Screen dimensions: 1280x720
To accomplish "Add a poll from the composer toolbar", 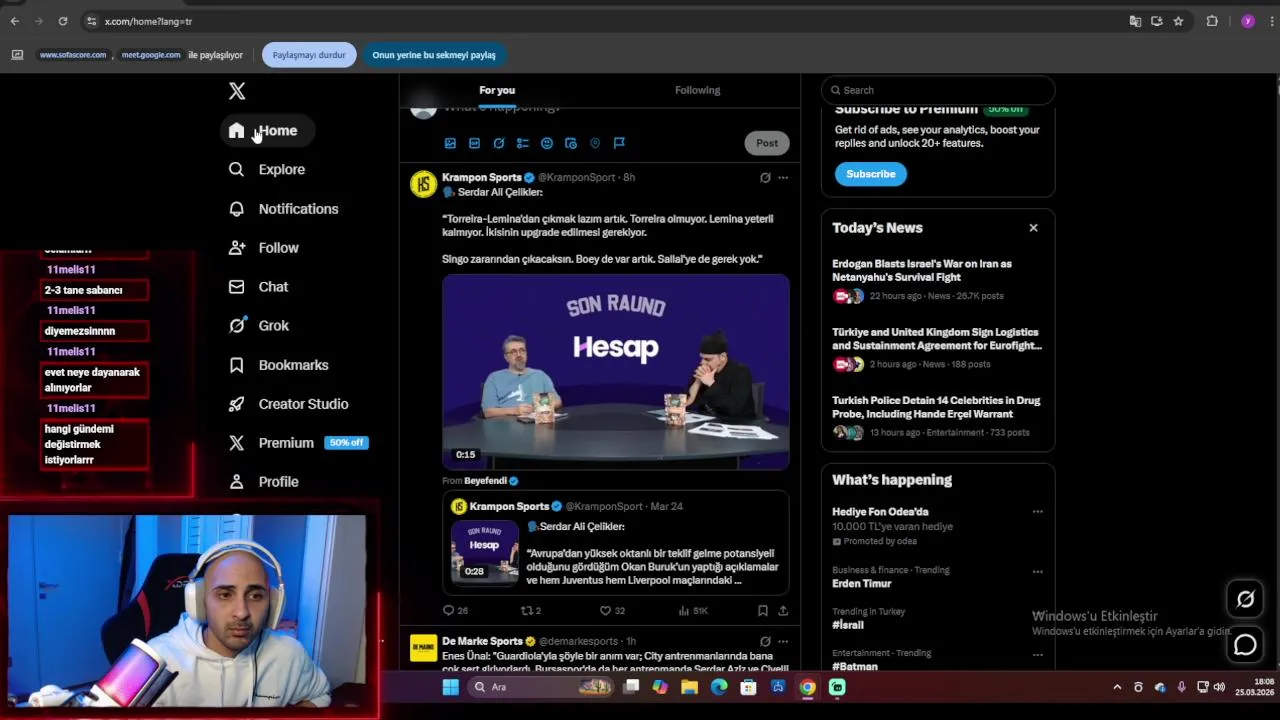I will [522, 143].
